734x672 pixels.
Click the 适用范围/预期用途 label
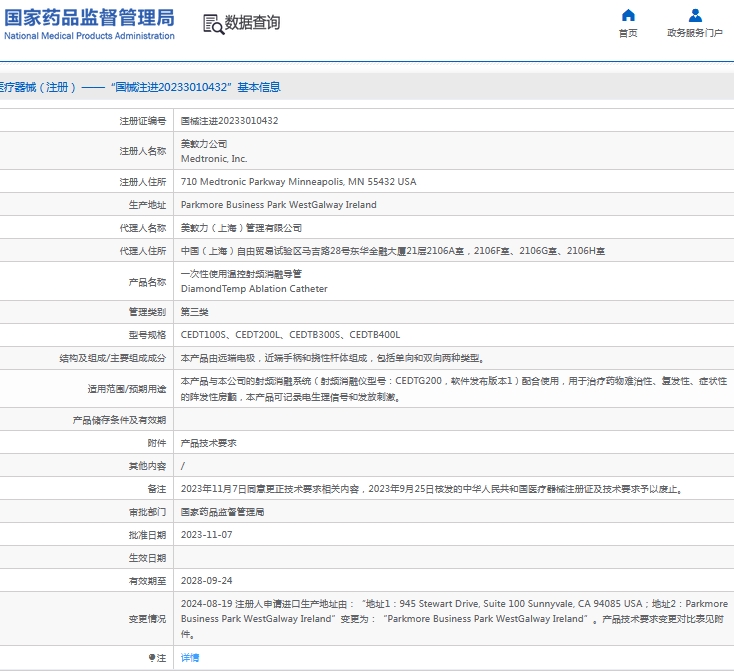coord(126,389)
